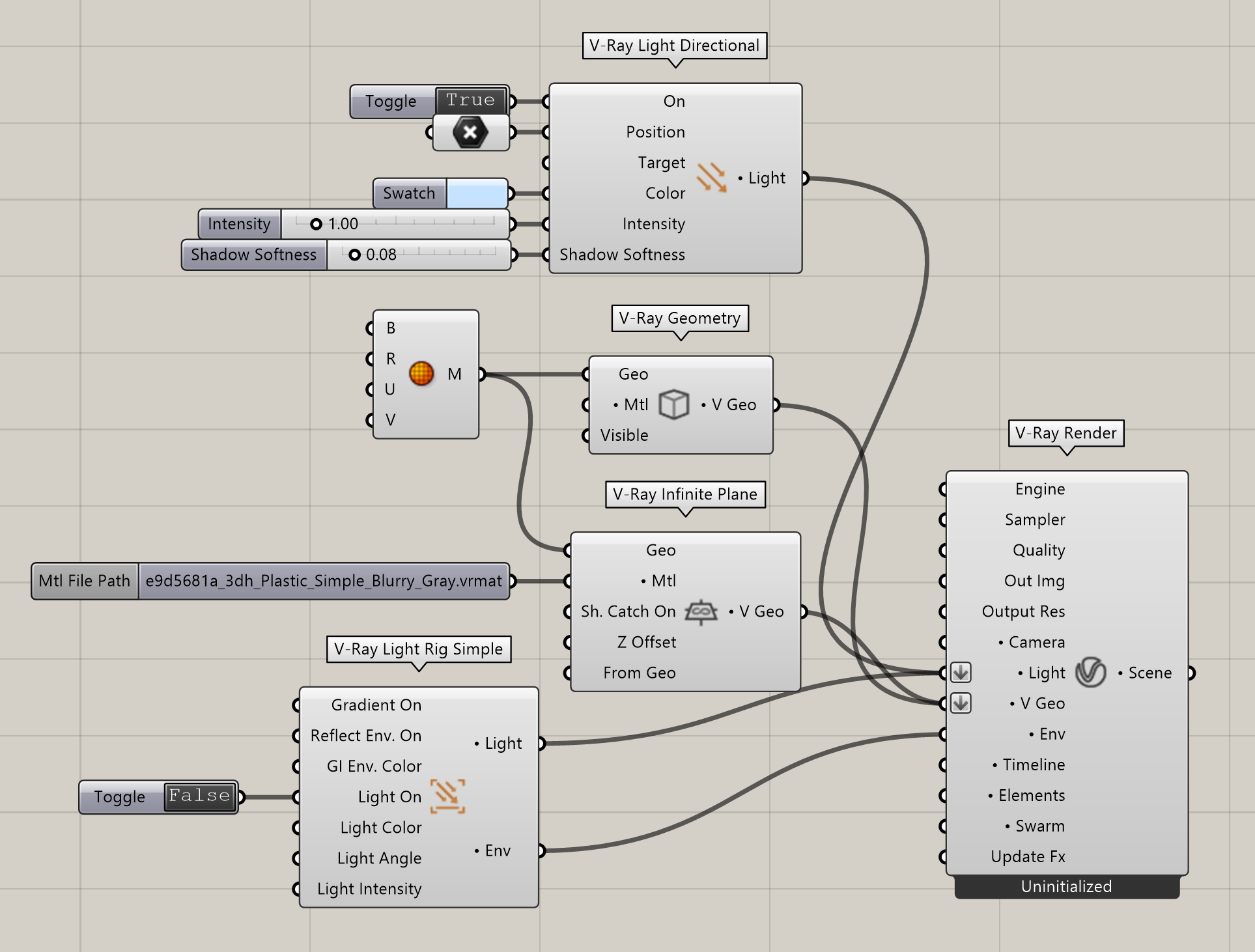
Task: Click the Z Offset input on Infinite Plane
Action: coord(646,642)
